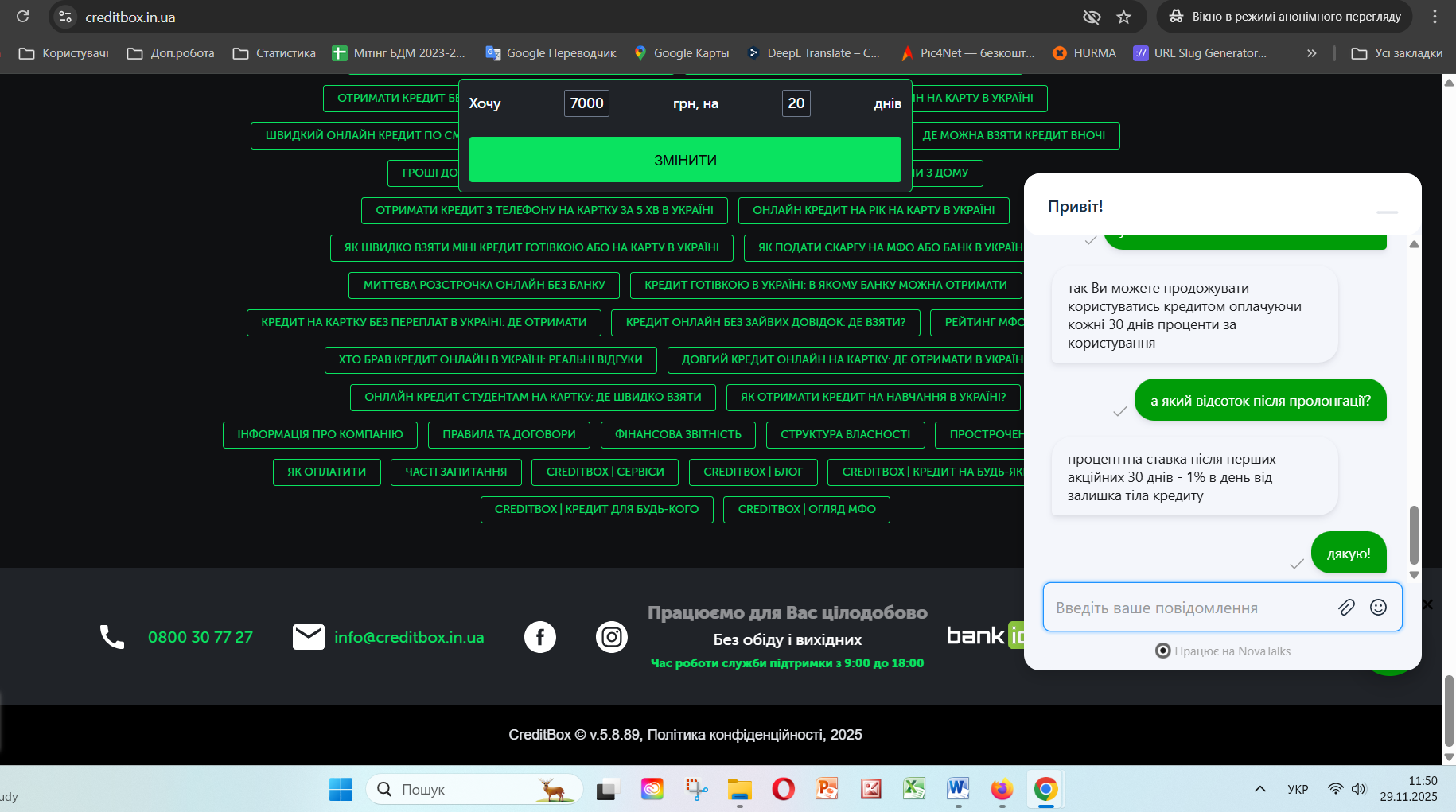Open the Усі закладки folder
The height and width of the screenshot is (812, 1456).
1397,53
